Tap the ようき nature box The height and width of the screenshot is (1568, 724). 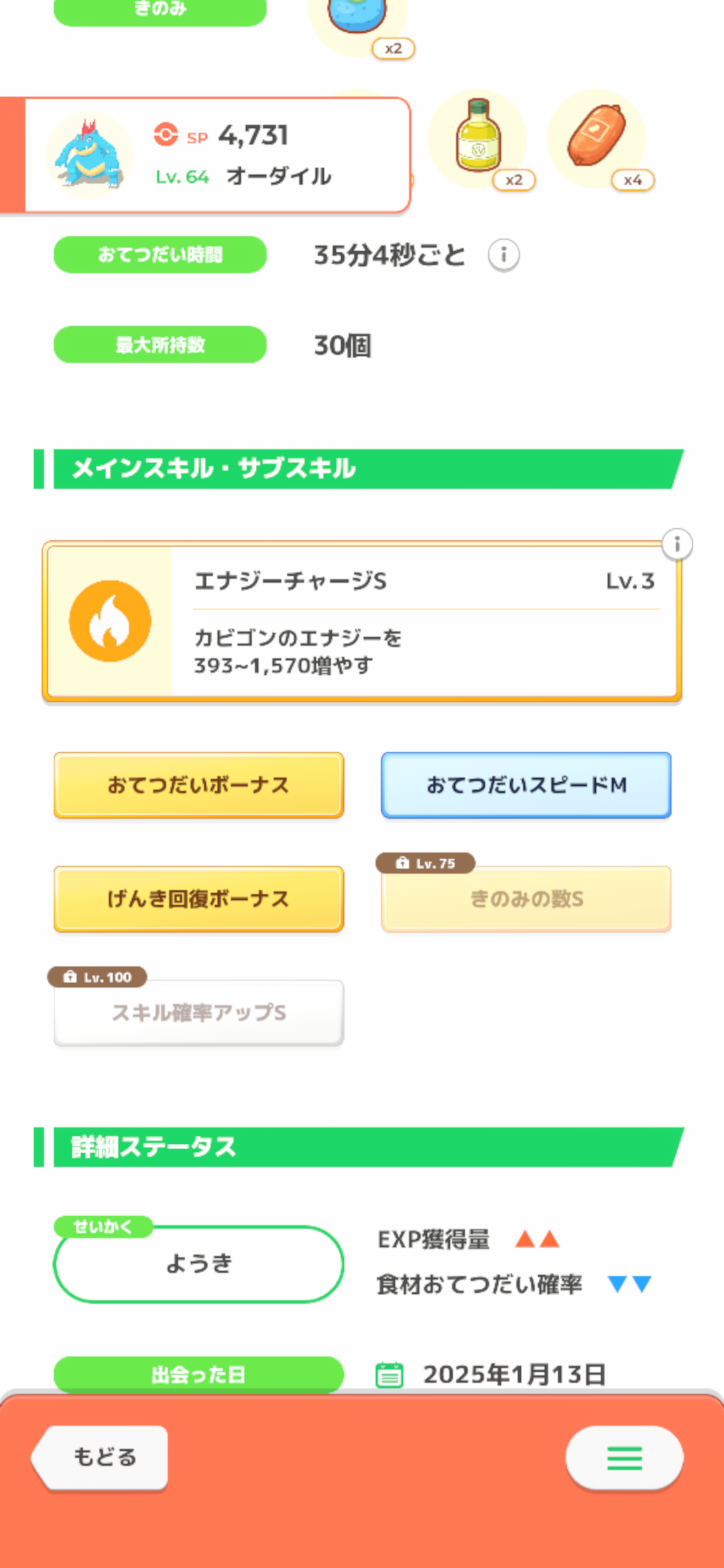click(198, 1264)
